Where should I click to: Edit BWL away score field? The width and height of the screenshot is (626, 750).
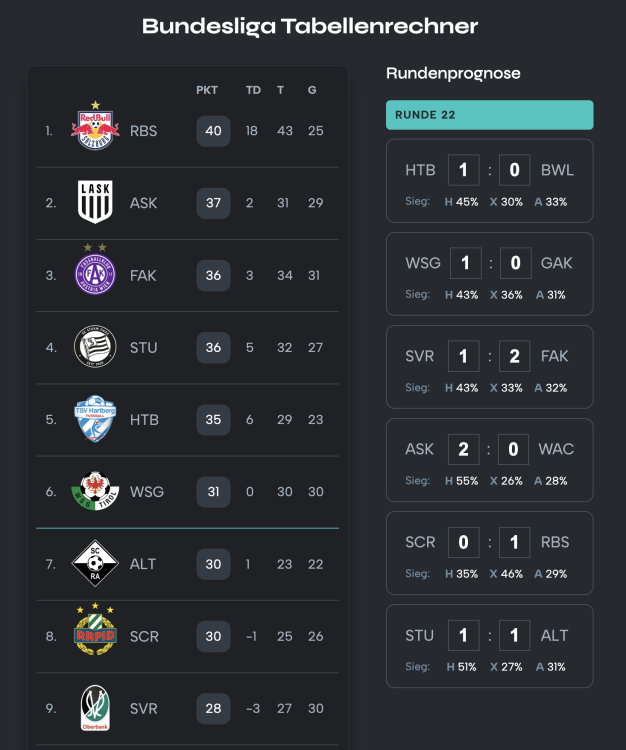click(514, 170)
